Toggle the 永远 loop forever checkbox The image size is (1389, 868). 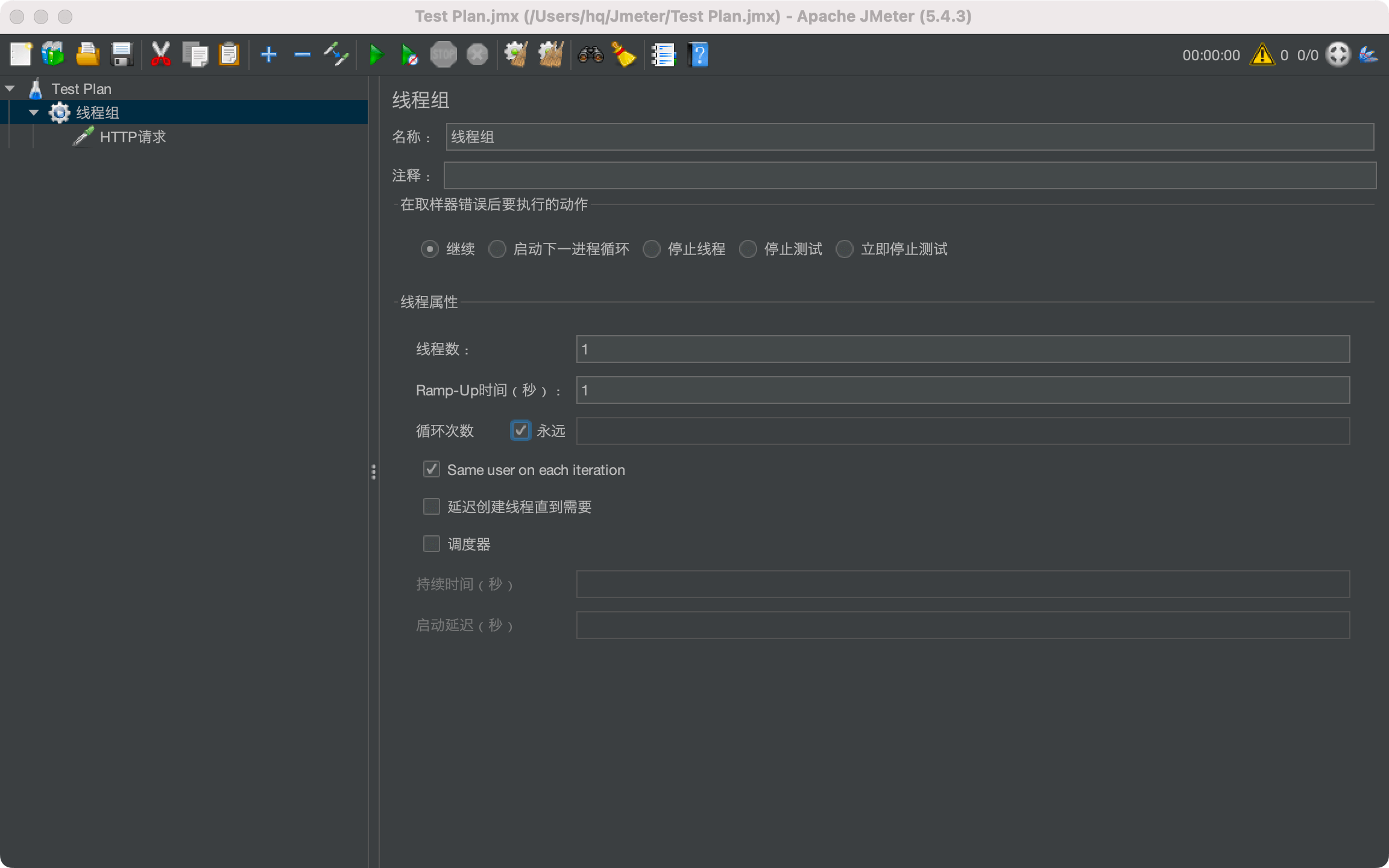[520, 431]
